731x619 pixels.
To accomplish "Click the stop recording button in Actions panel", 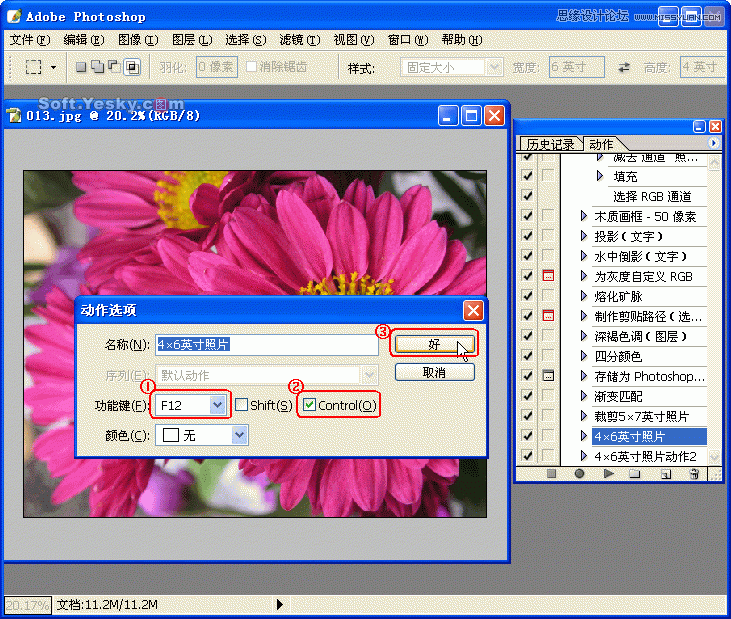I will [x=551, y=474].
